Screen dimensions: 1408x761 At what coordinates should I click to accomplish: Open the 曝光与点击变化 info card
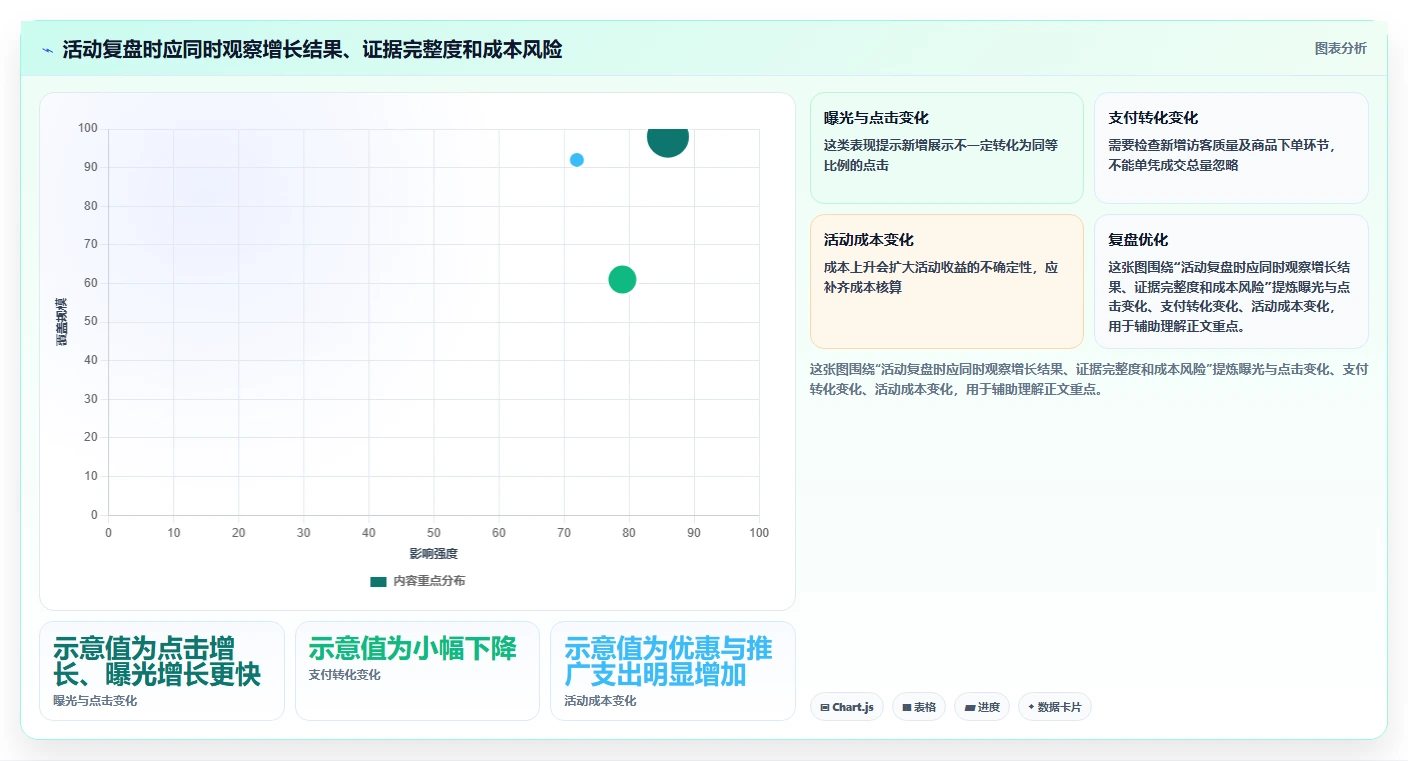pyautogui.click(x=947, y=148)
